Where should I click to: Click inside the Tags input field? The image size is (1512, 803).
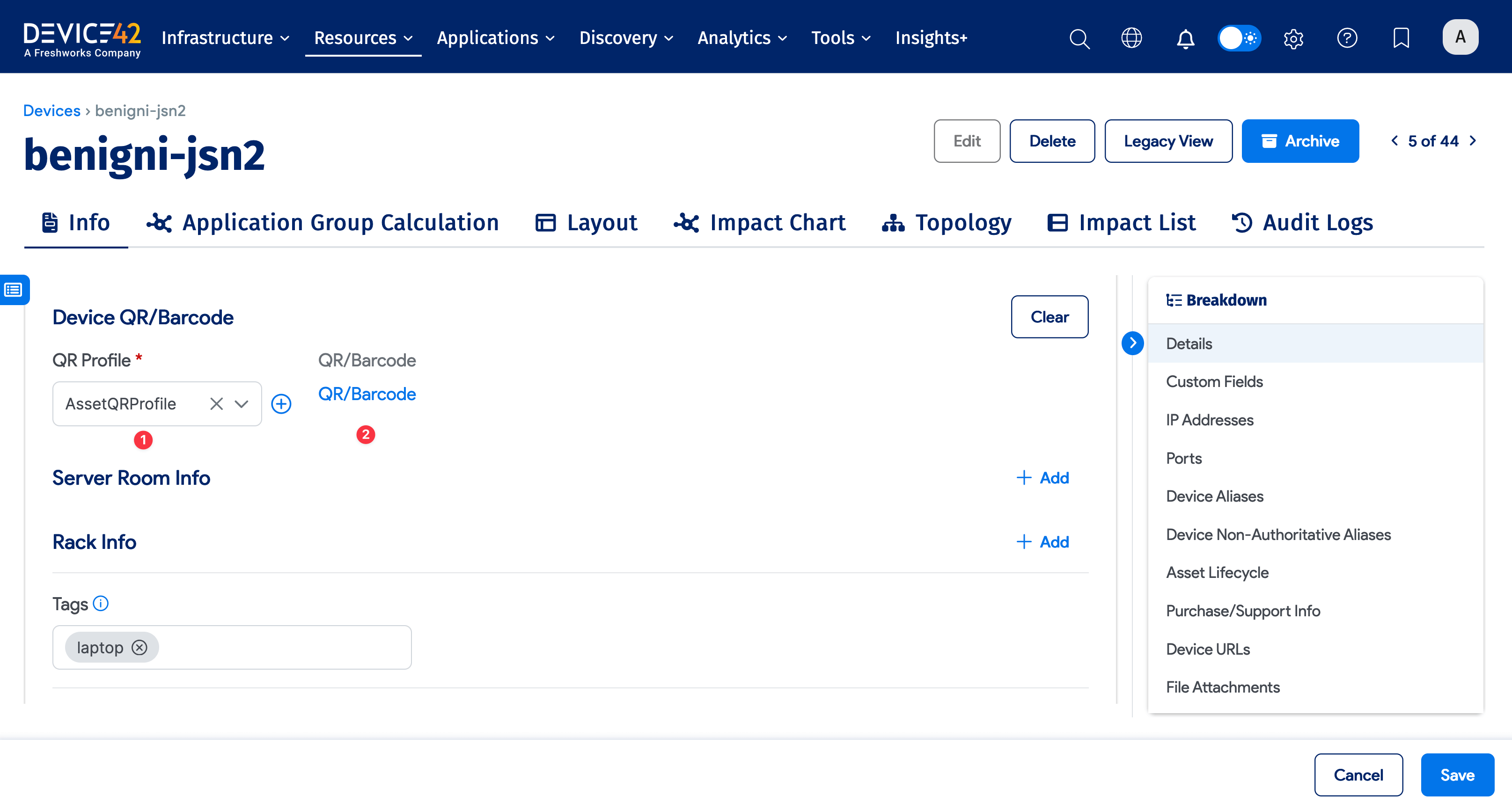[282, 648]
